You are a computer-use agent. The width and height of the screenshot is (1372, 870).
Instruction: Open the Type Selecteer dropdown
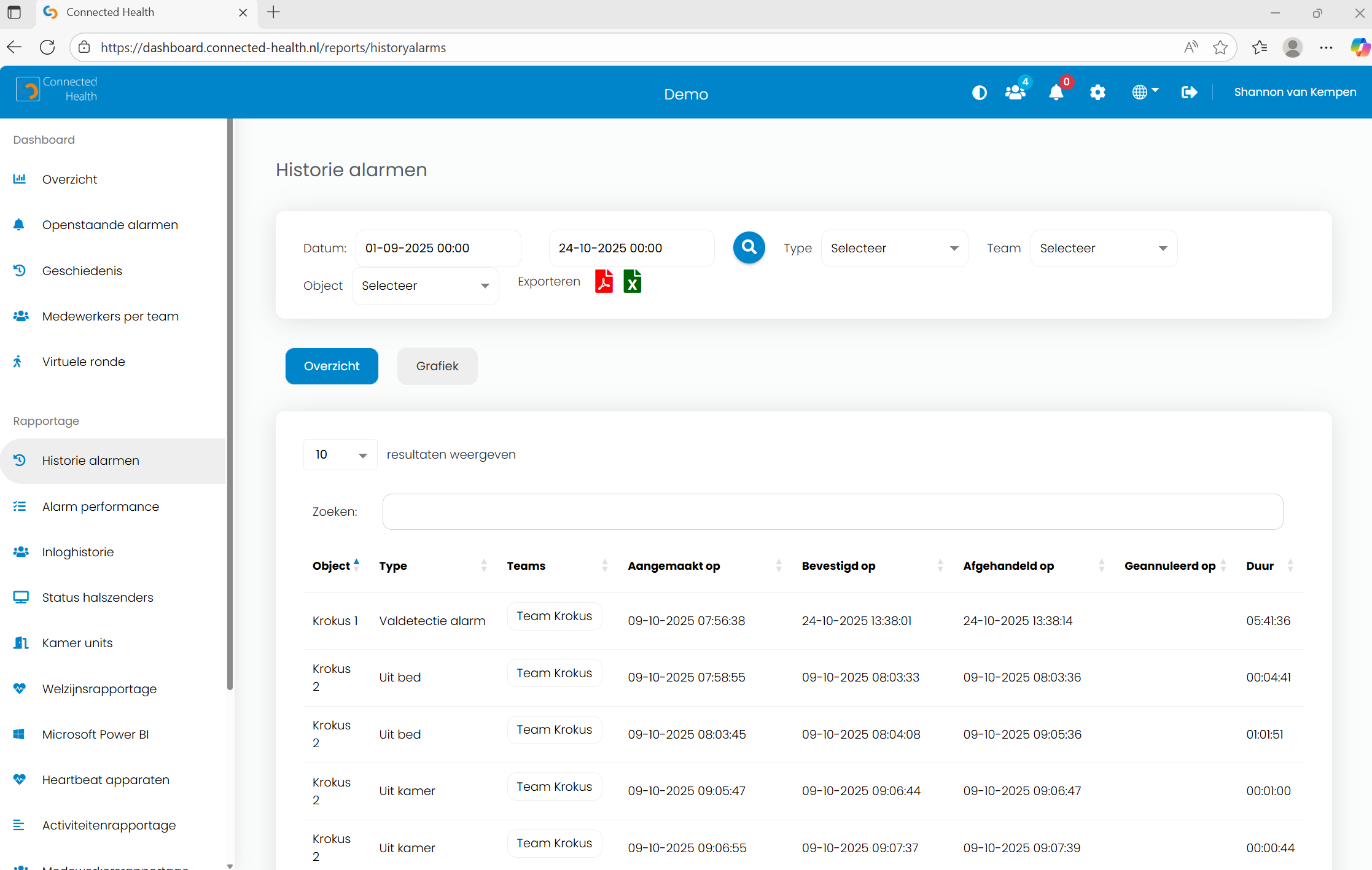click(x=894, y=249)
